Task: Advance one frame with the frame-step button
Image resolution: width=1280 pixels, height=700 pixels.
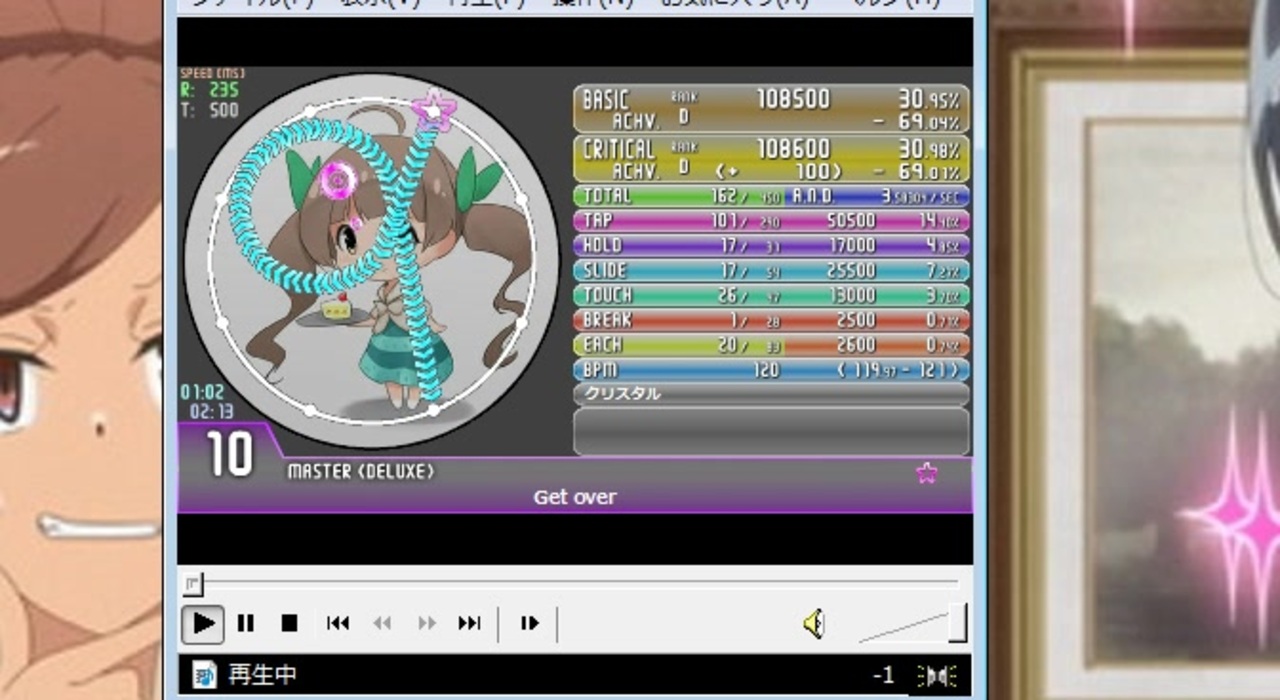Action: click(530, 624)
